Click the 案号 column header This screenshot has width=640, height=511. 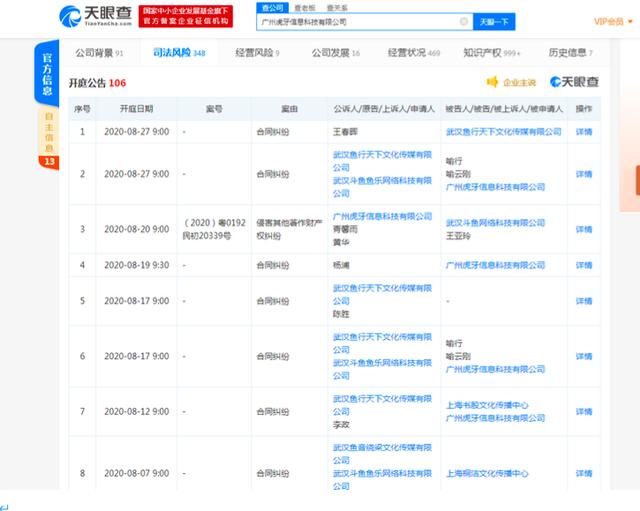[x=214, y=109]
